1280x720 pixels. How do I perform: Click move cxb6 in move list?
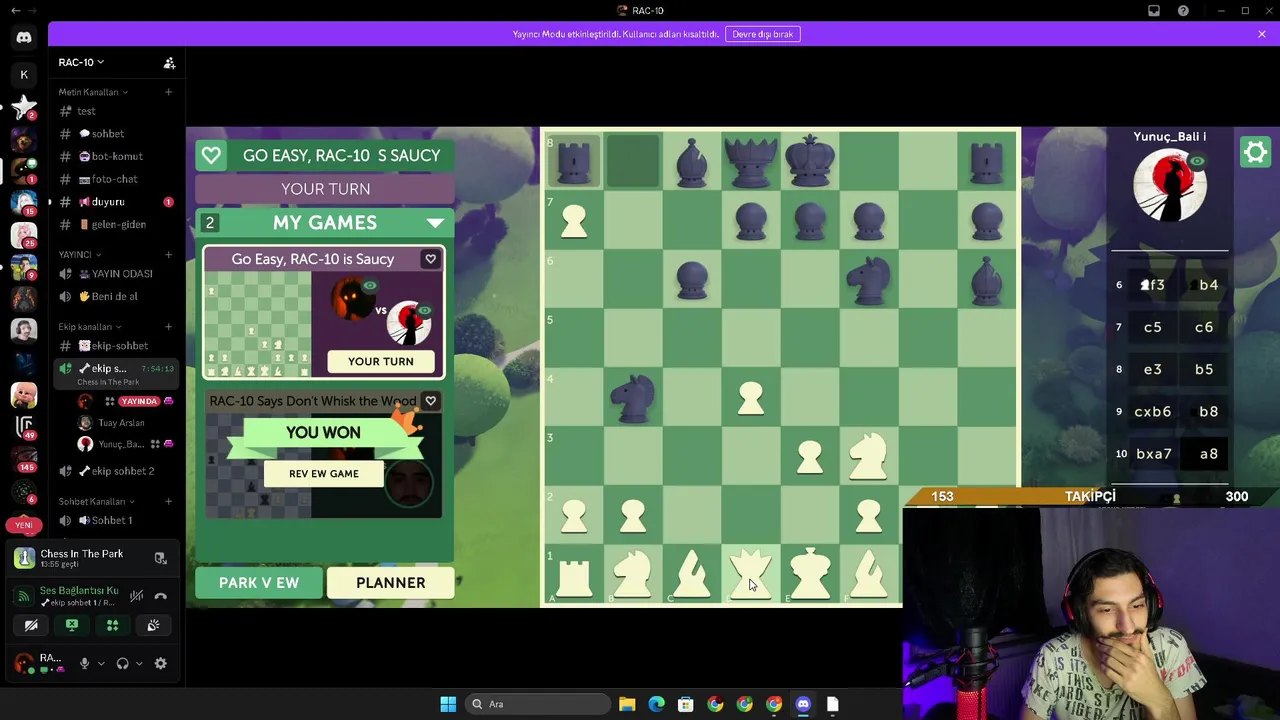(1153, 411)
